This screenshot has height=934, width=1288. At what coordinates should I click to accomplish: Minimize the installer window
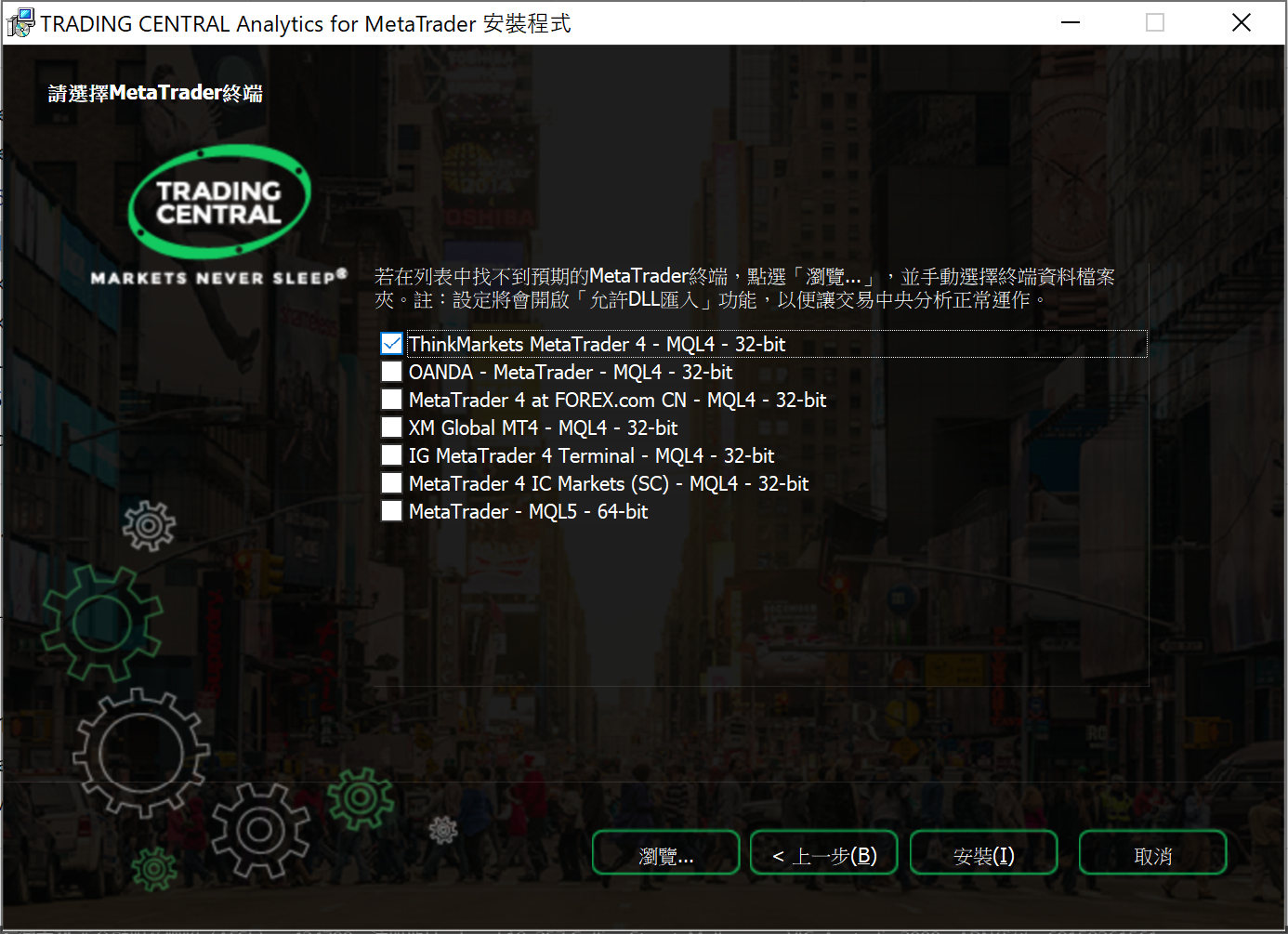(x=1071, y=22)
